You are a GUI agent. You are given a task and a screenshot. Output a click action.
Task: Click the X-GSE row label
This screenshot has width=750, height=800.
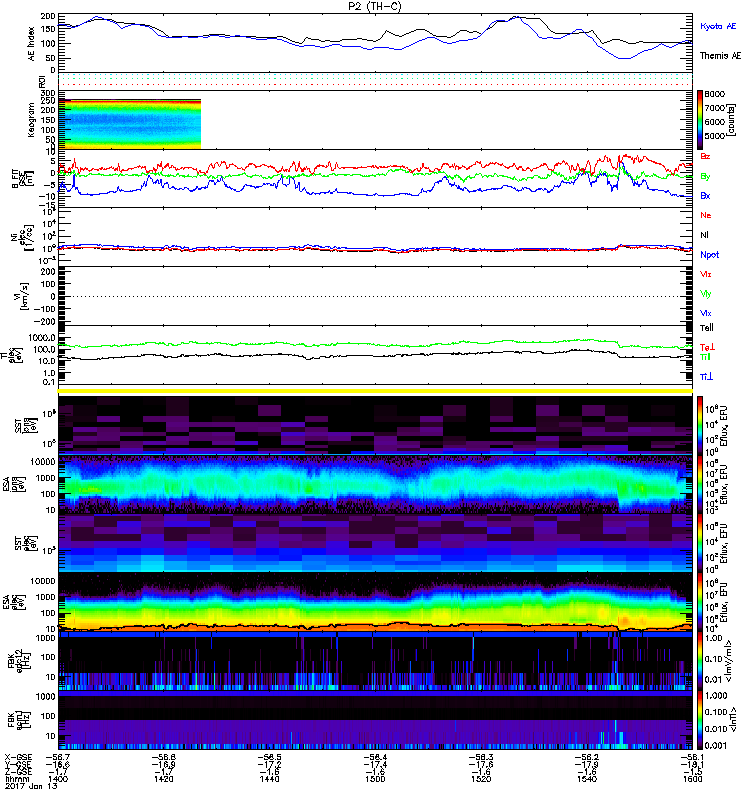pos(18,757)
